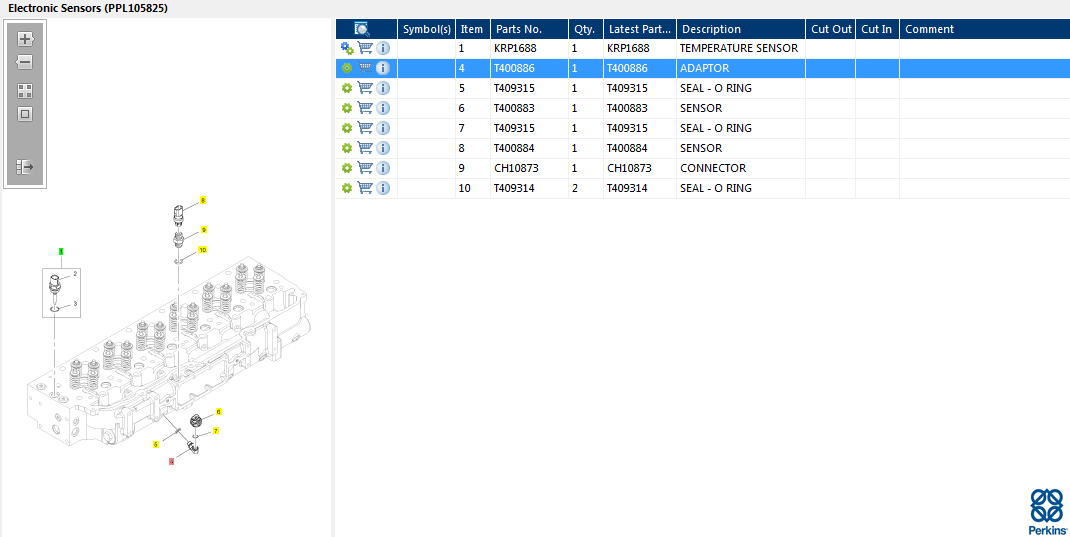Zoom in on the parts diagram
Image resolution: width=1070 pixels, height=537 pixels.
click(x=25, y=39)
